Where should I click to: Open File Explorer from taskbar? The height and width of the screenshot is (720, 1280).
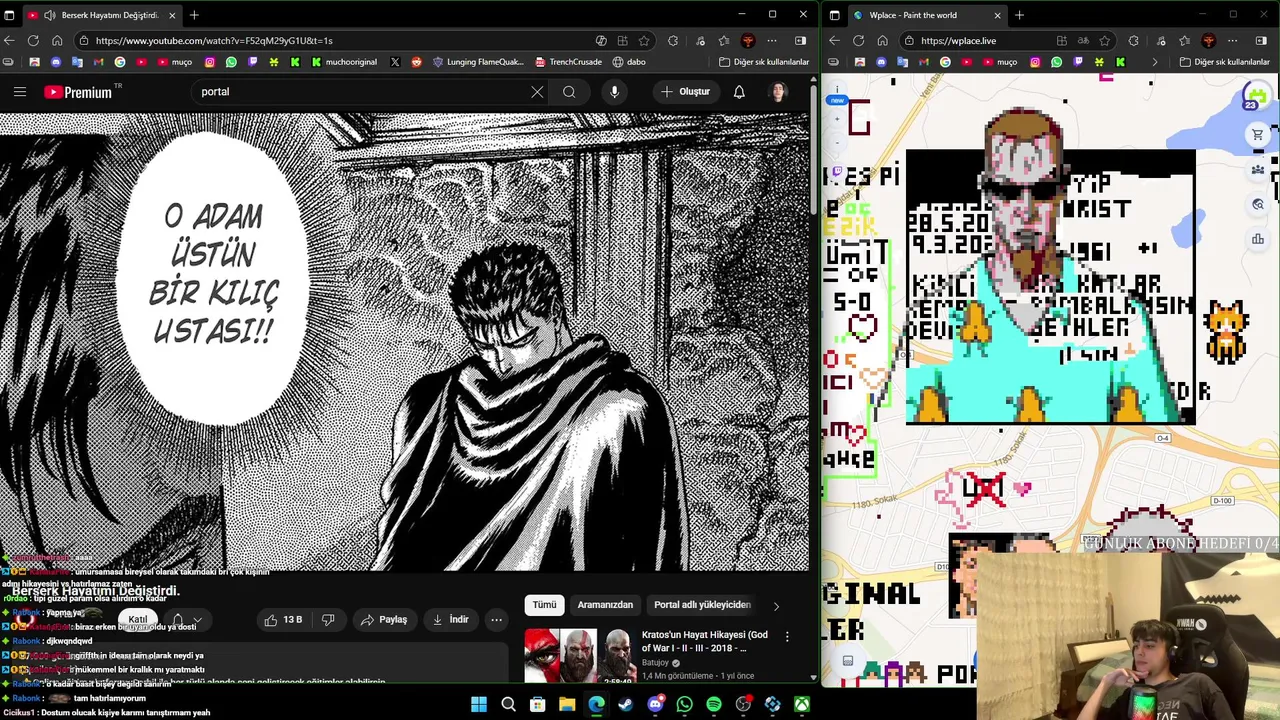coord(567,705)
